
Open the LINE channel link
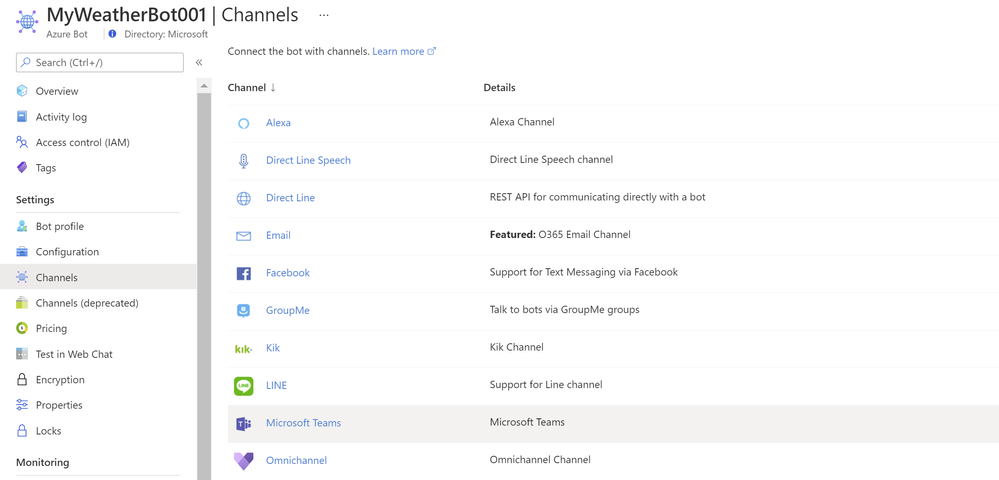[277, 385]
